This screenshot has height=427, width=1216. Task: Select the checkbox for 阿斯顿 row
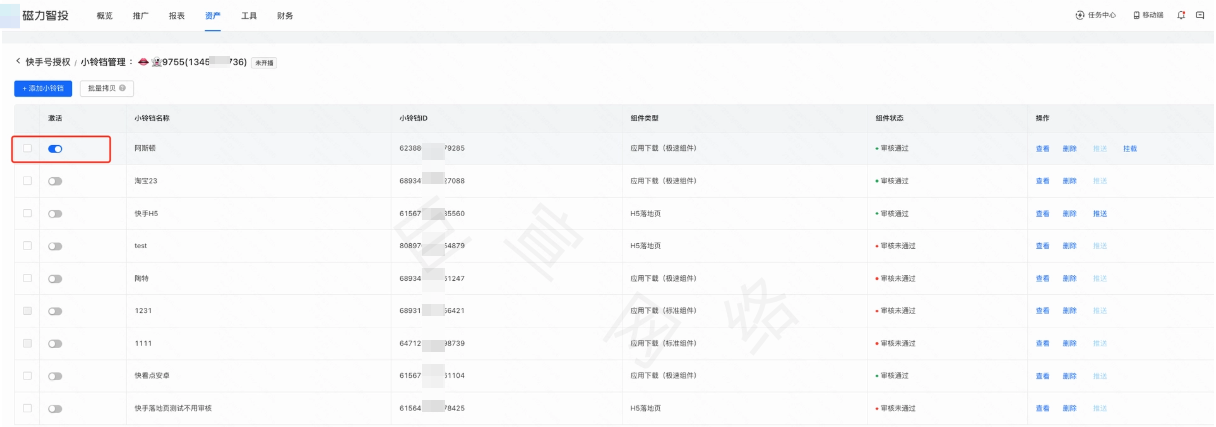27,148
